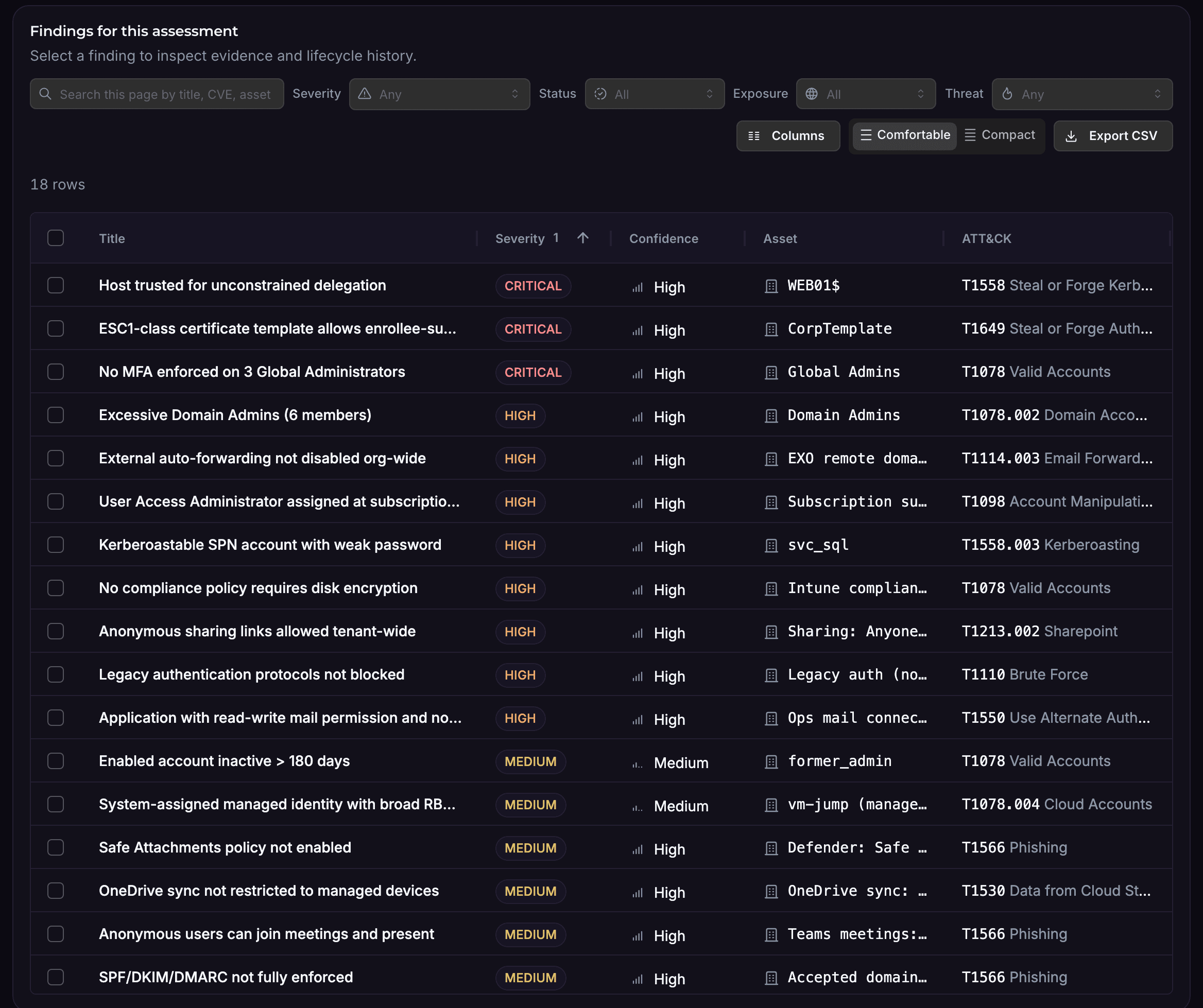Click the search magnifier icon

click(x=45, y=94)
